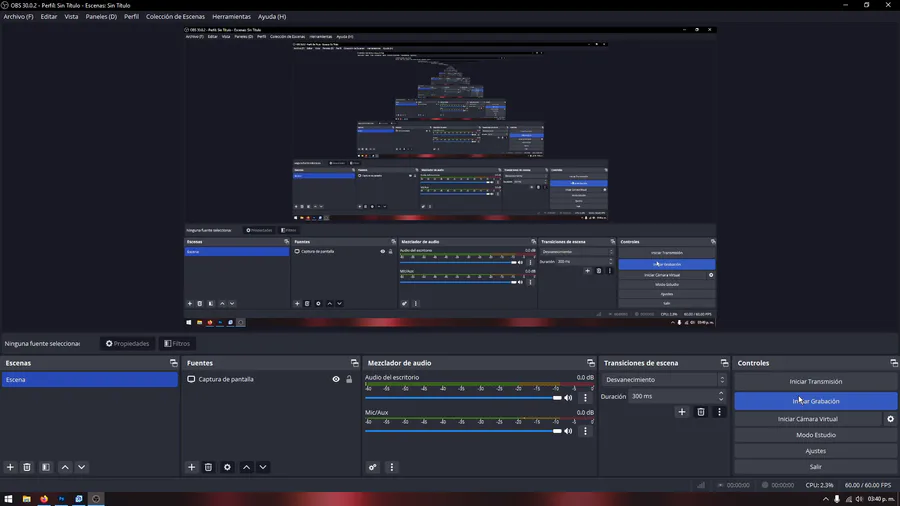The height and width of the screenshot is (506, 900).
Task: Click Iniciar Cámara Virtual button
Action: click(x=808, y=419)
